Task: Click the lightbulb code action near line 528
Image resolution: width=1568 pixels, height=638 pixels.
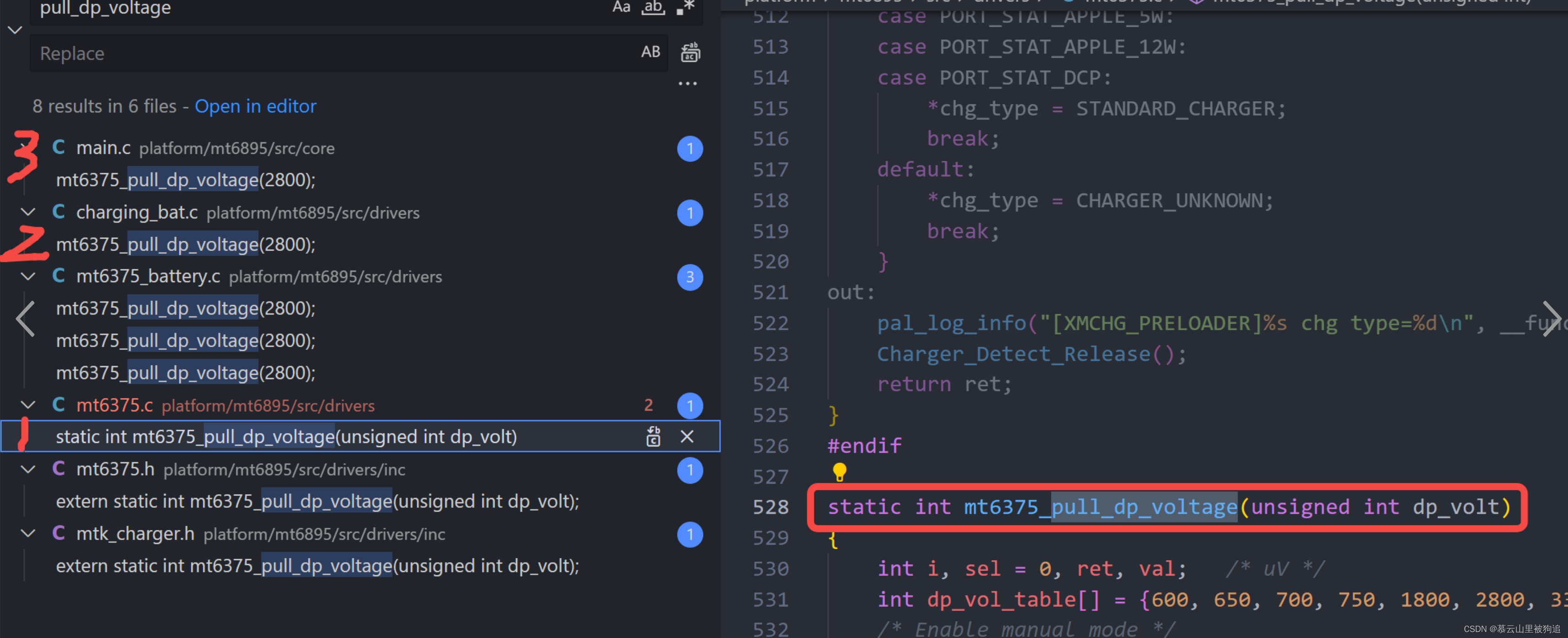Action: coord(840,470)
